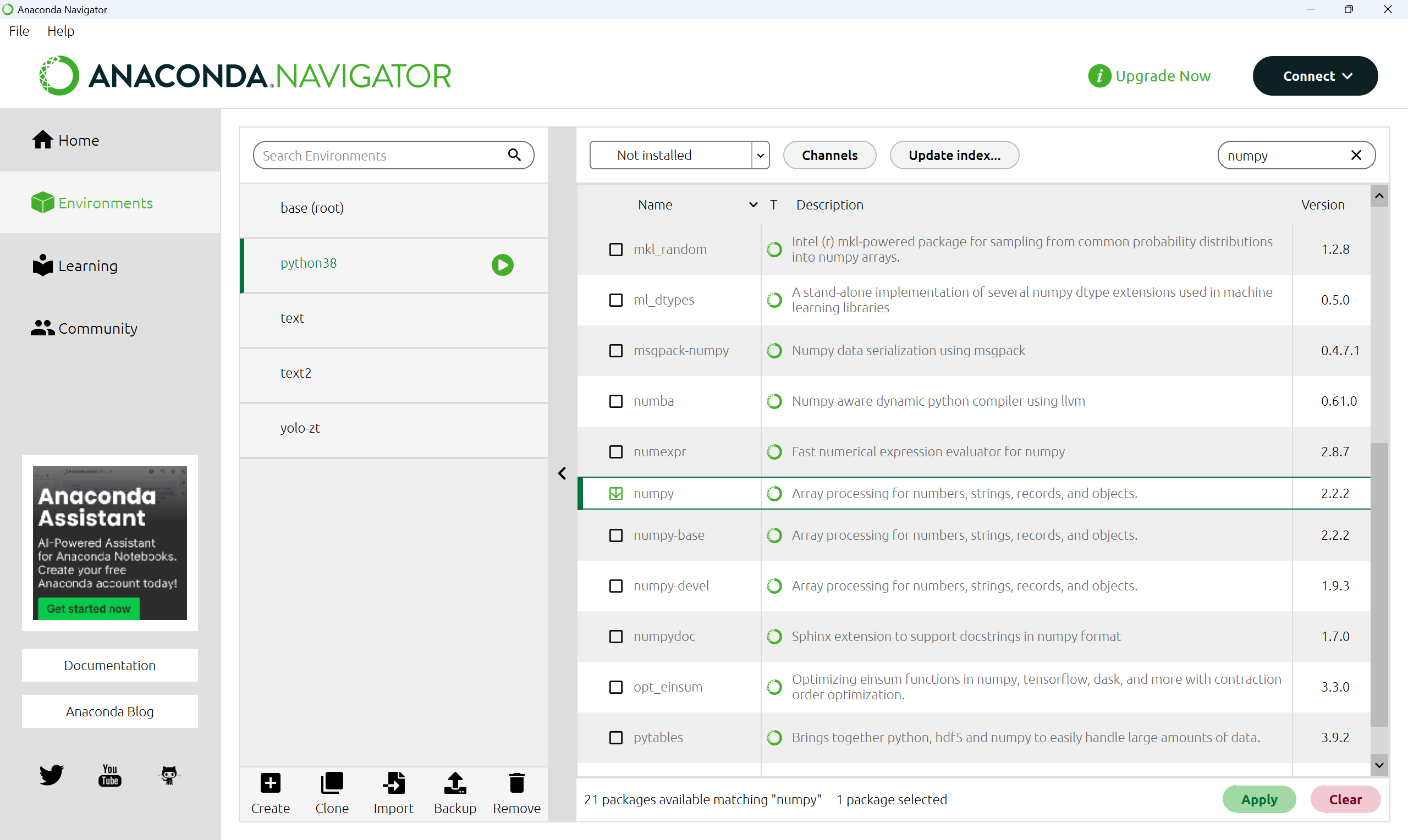Click the Home house icon in sidebar
The height and width of the screenshot is (840, 1408).
(42, 140)
